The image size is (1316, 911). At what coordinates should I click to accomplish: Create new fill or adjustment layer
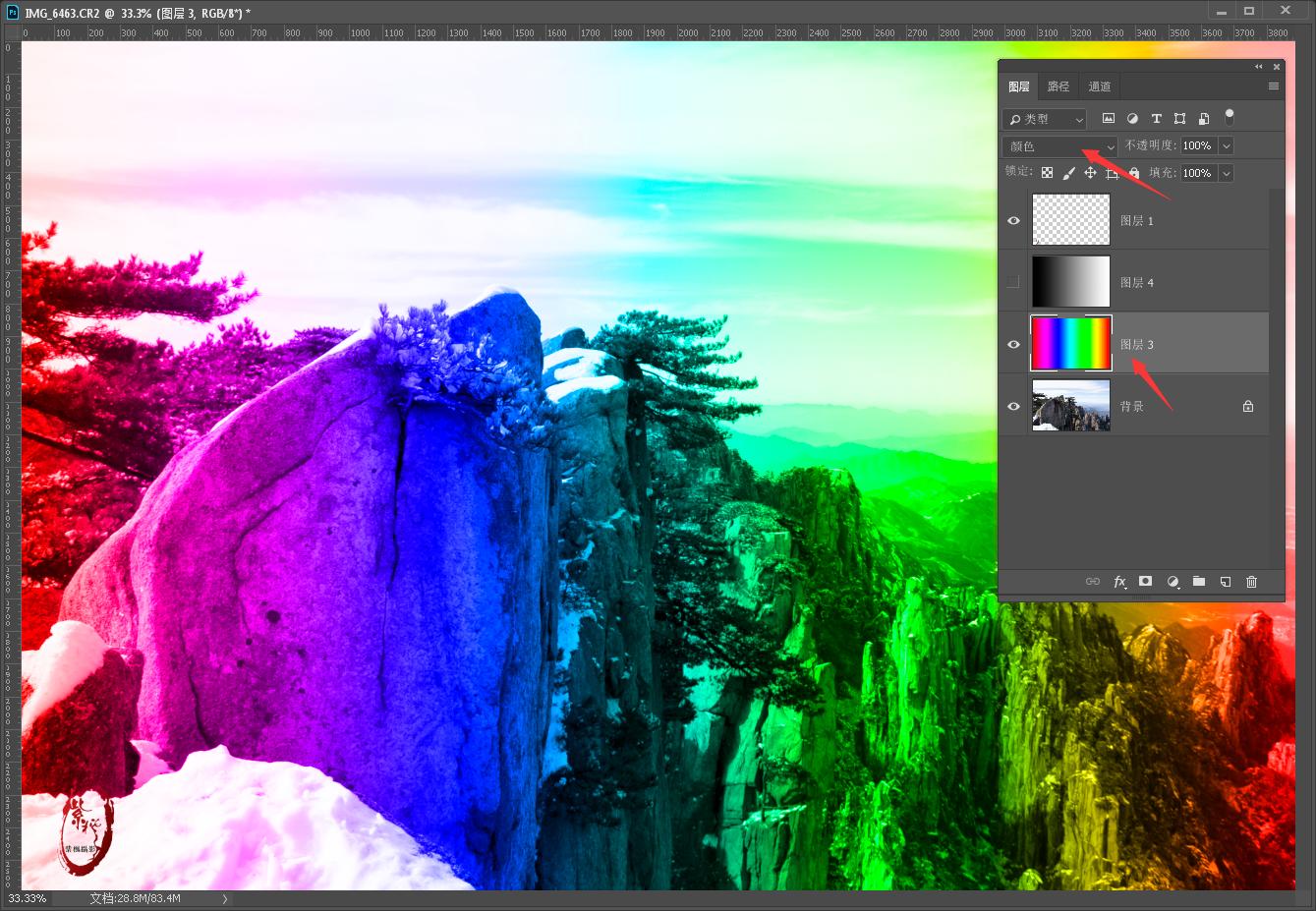1173,582
